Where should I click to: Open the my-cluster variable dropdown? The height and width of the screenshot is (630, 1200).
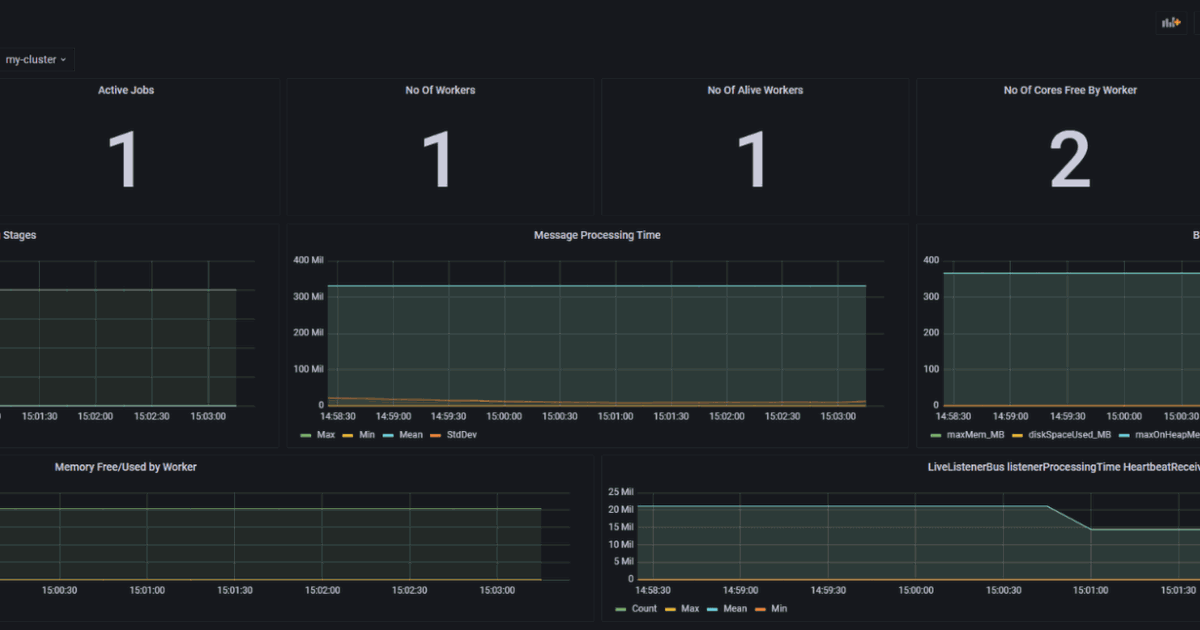click(x=35, y=60)
